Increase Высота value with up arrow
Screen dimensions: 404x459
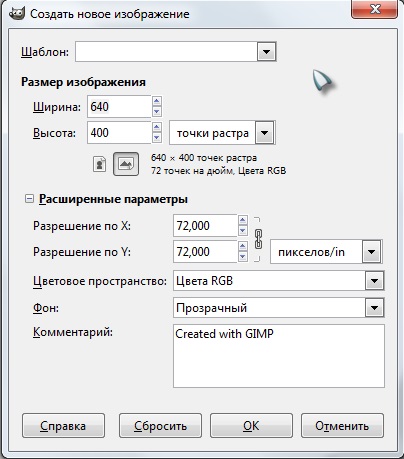pos(157,127)
